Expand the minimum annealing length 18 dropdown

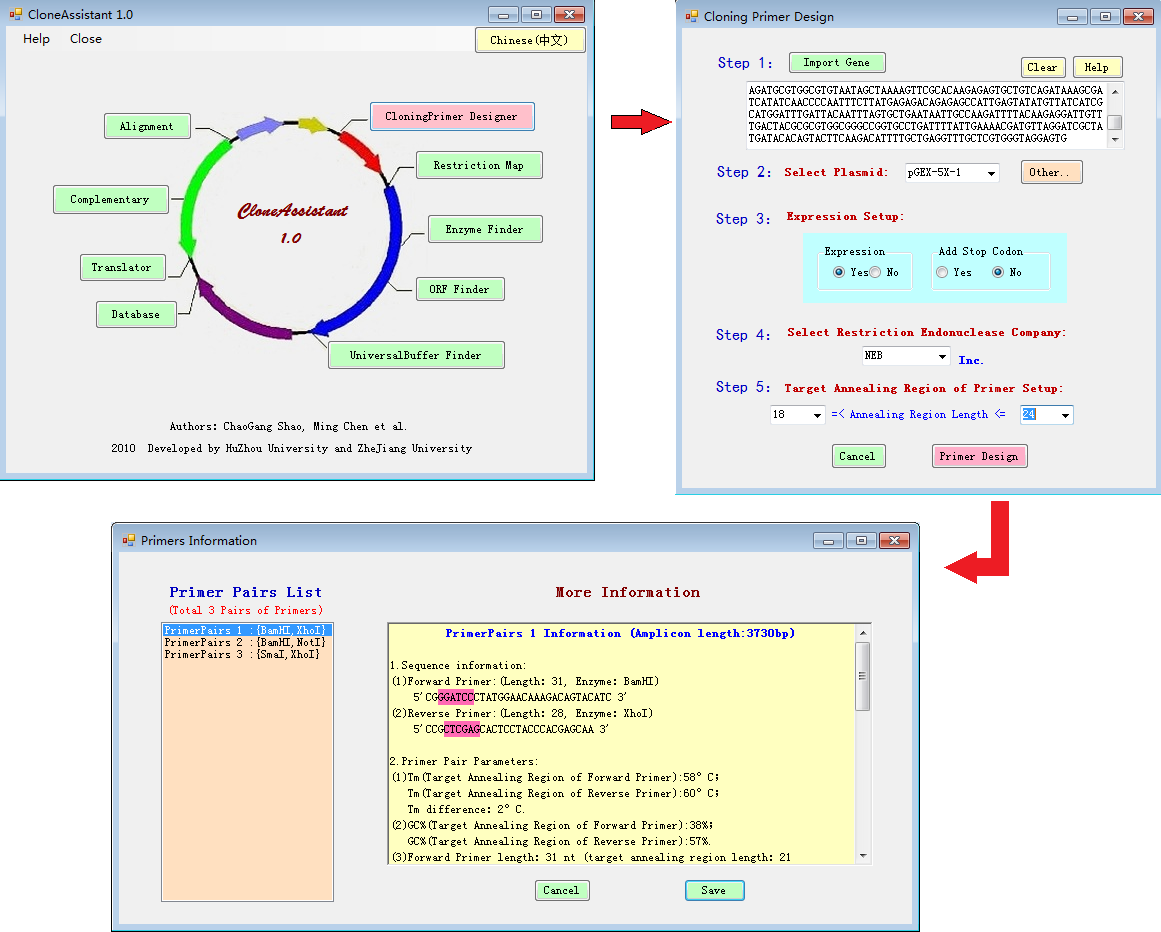(x=817, y=415)
